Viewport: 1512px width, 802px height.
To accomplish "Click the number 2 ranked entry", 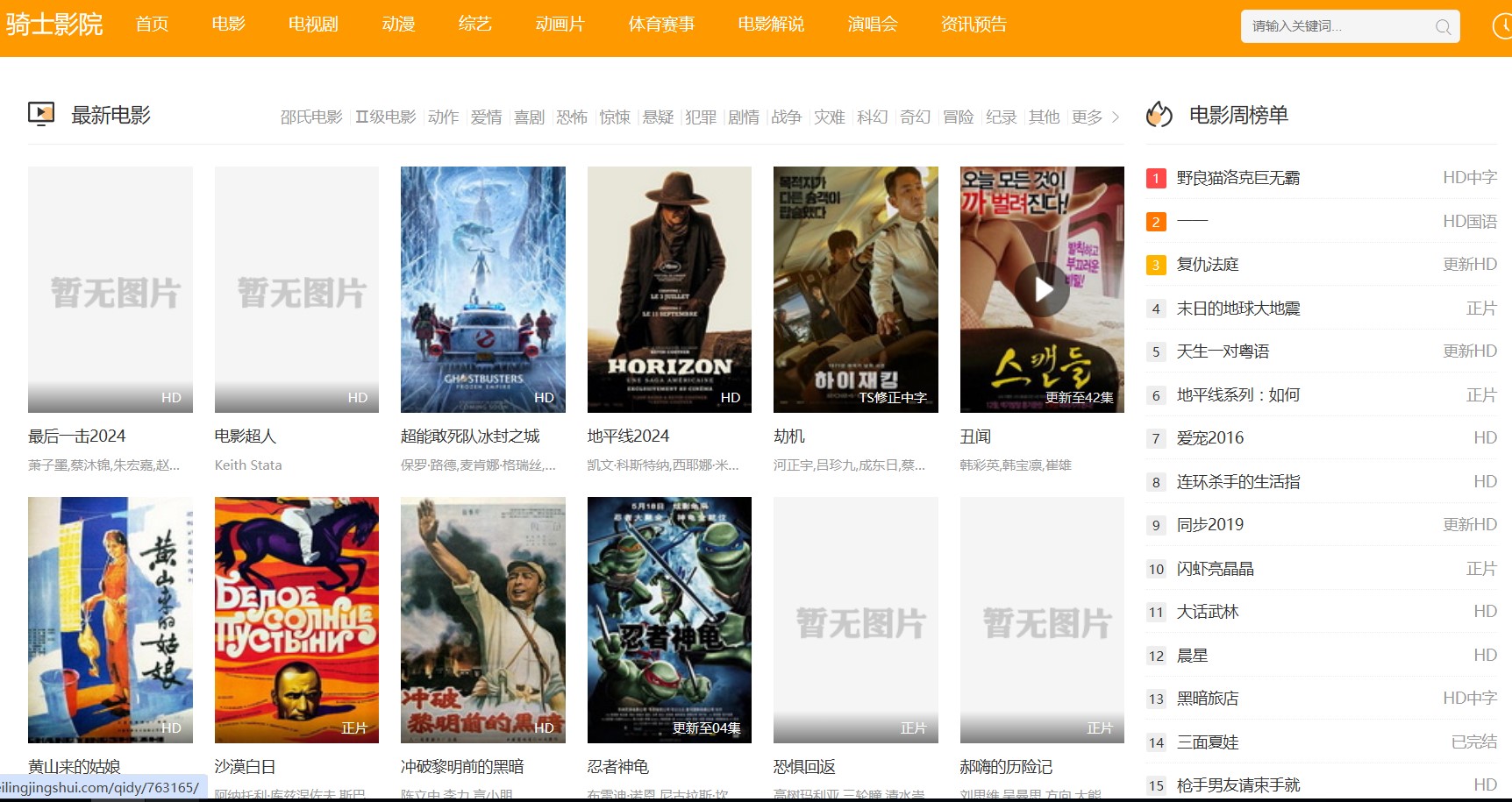I will (1192, 221).
